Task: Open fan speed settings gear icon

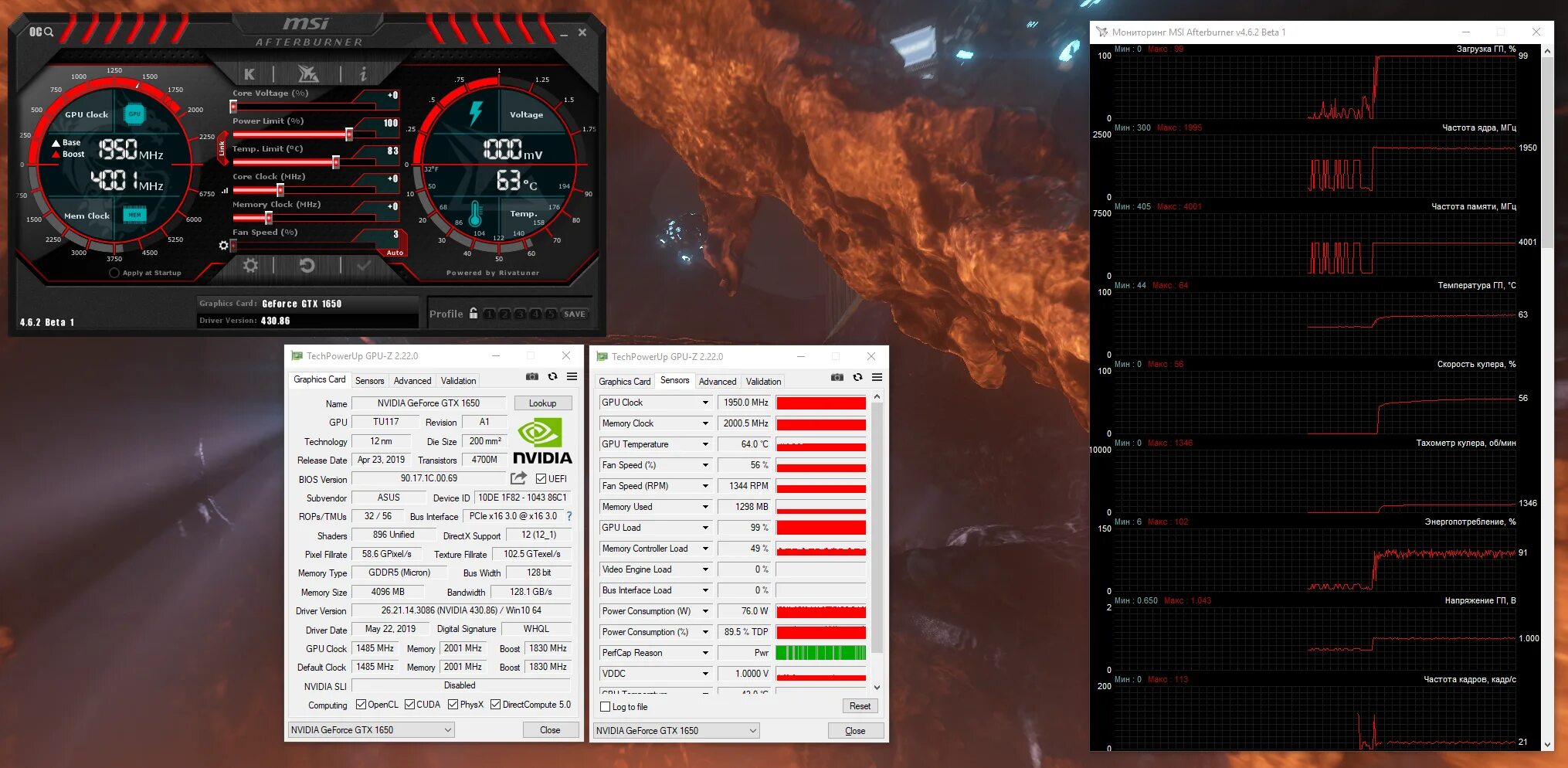Action: (223, 245)
